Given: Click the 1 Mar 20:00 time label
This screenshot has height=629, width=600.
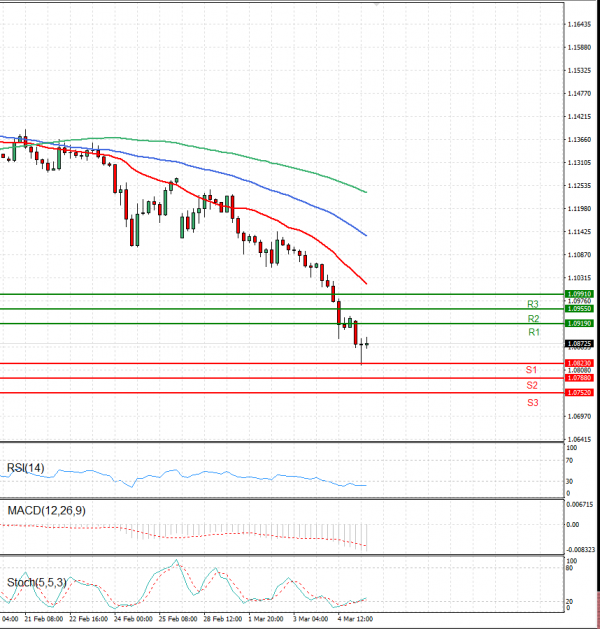Looking at the screenshot, I should pos(266,619).
